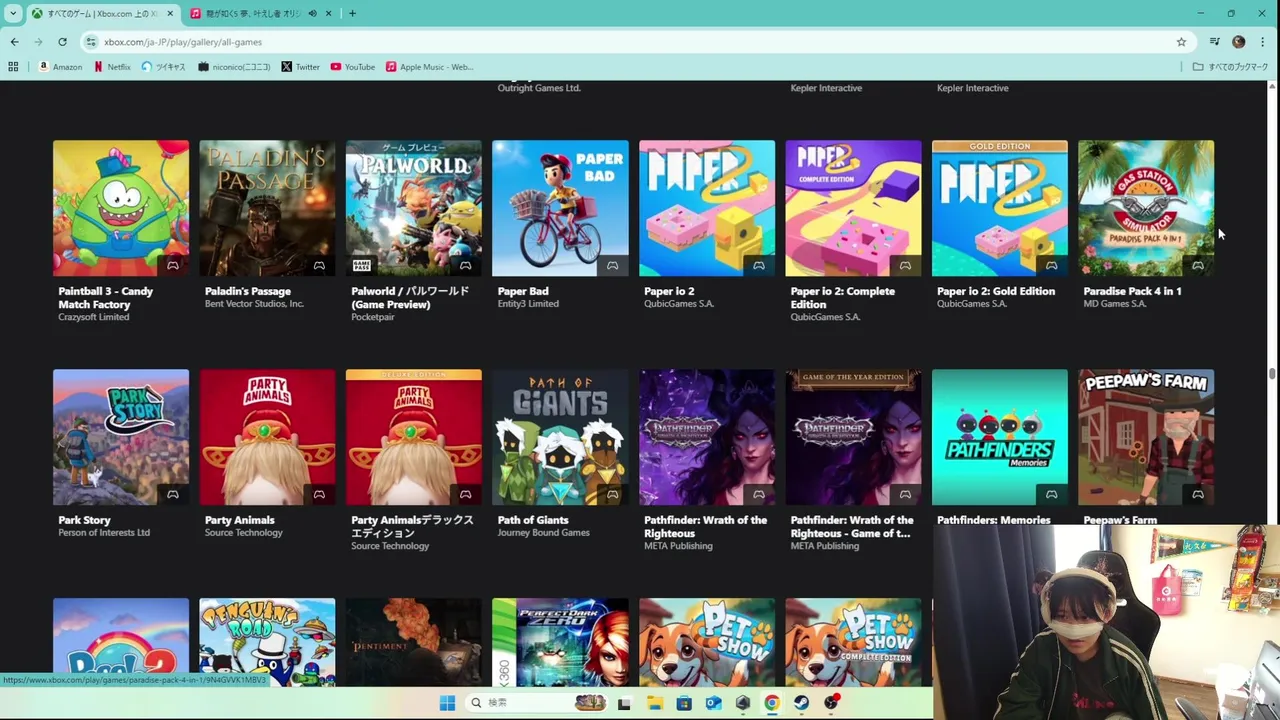Bookmark this page with the star icon
The width and height of the screenshot is (1280, 720).
(x=1181, y=42)
